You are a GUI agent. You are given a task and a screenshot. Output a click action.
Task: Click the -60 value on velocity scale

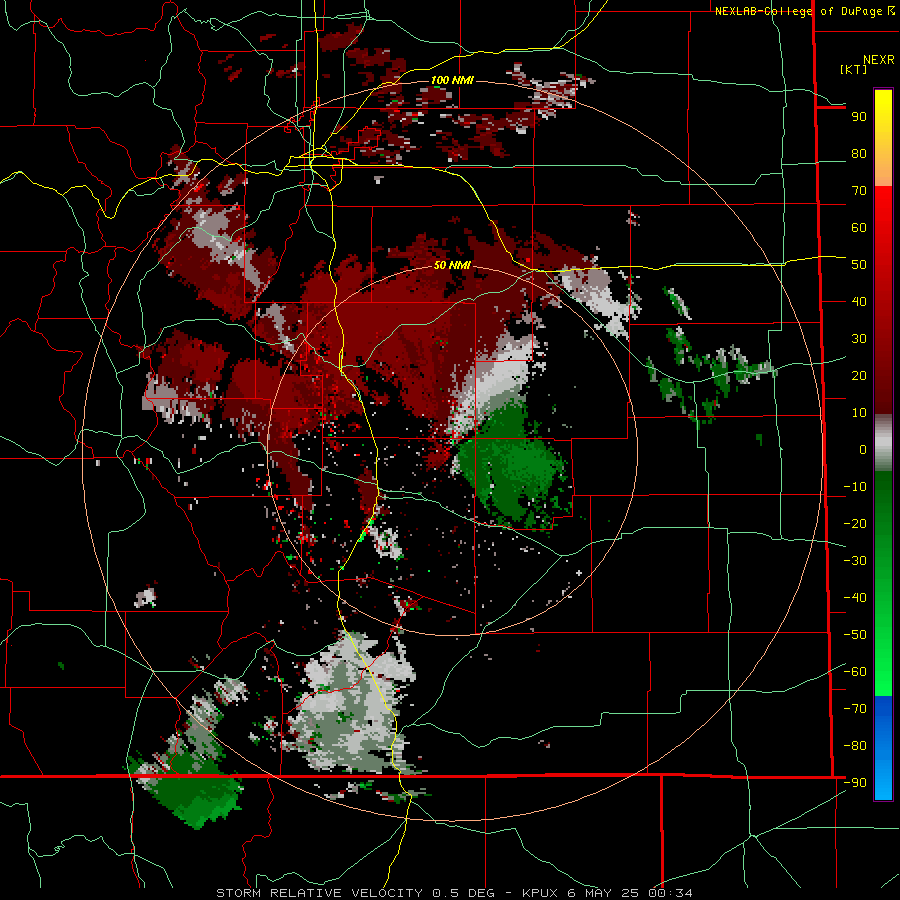pos(855,672)
